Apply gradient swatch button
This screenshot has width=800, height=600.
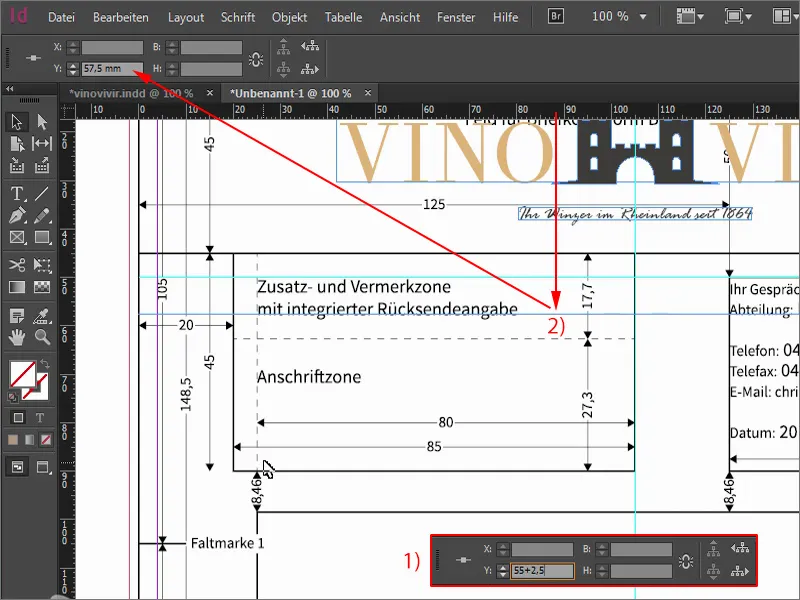click(29, 440)
